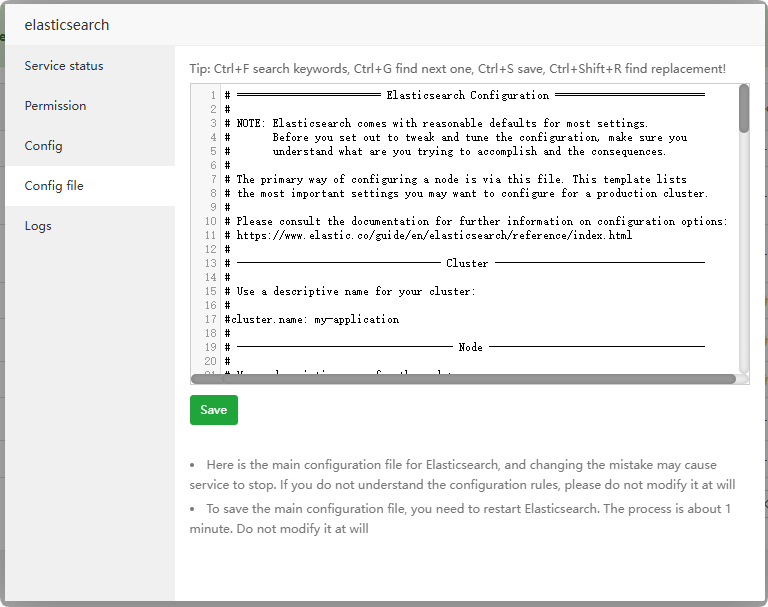Screen dimensions: 768x607
Task: Place cursor on the cluster.name: my-application line
Action: (x=313, y=320)
